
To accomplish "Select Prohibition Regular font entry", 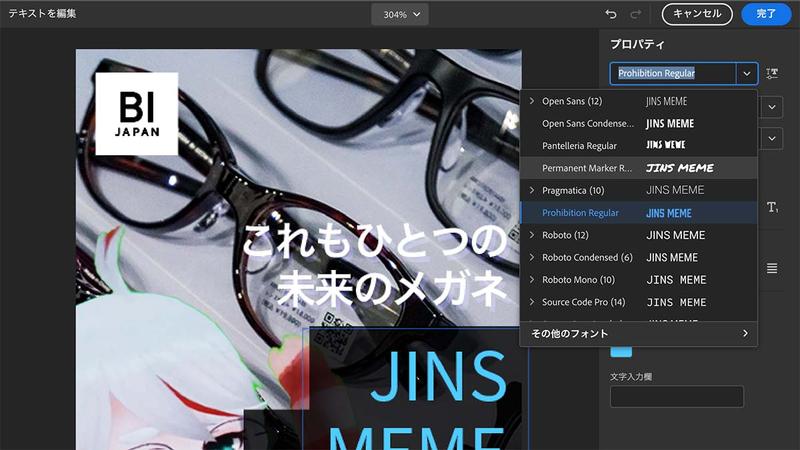I will [x=638, y=213].
